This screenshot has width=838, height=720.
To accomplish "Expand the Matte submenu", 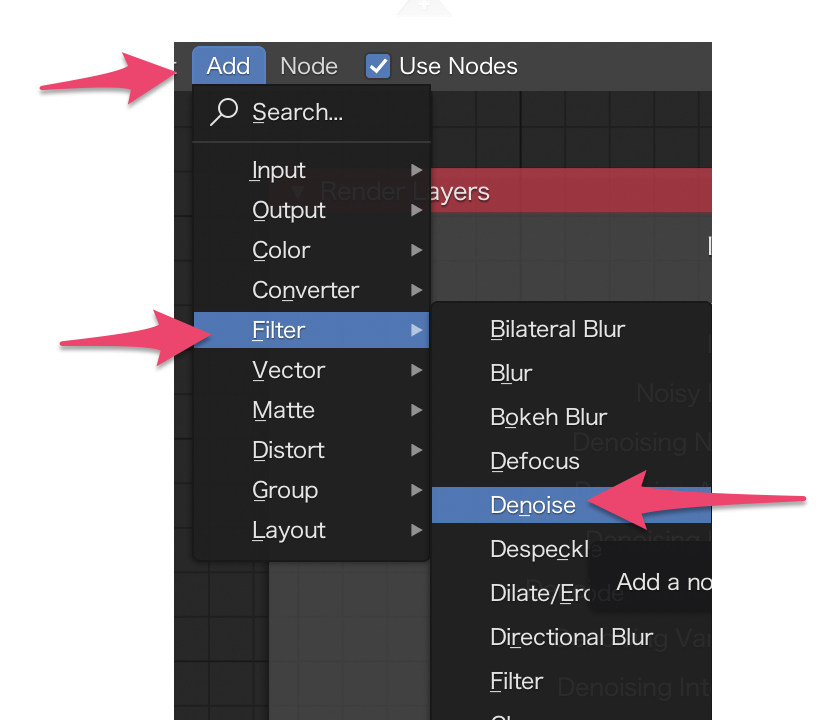I will (312, 410).
